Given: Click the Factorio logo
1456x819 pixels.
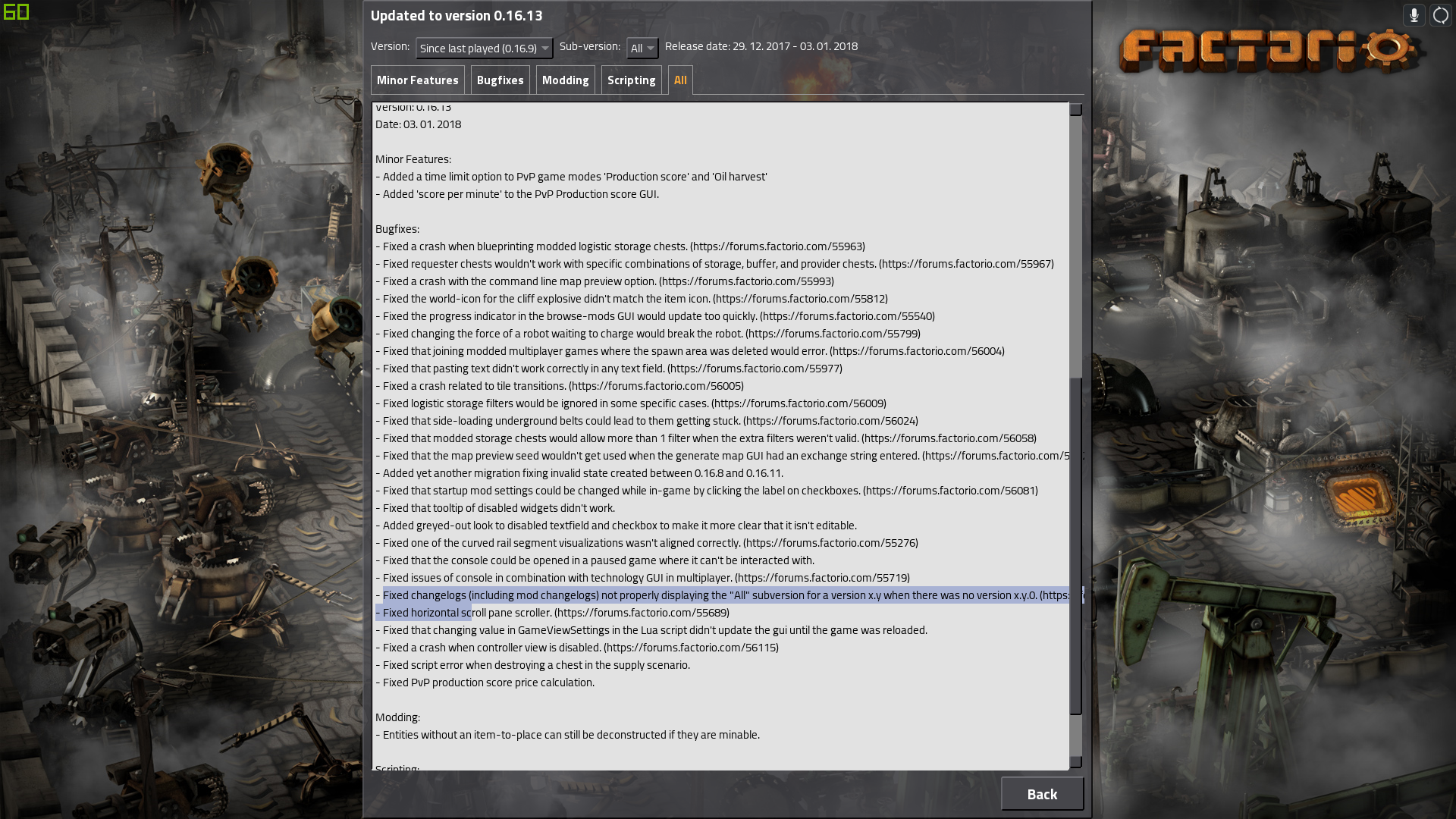Looking at the screenshot, I should (1272, 51).
